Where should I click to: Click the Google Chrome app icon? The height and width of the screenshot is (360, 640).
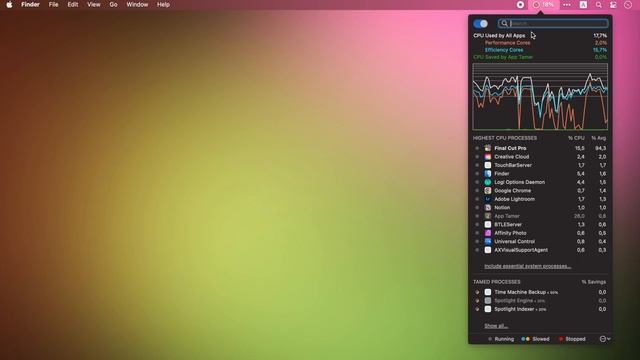pyautogui.click(x=488, y=191)
